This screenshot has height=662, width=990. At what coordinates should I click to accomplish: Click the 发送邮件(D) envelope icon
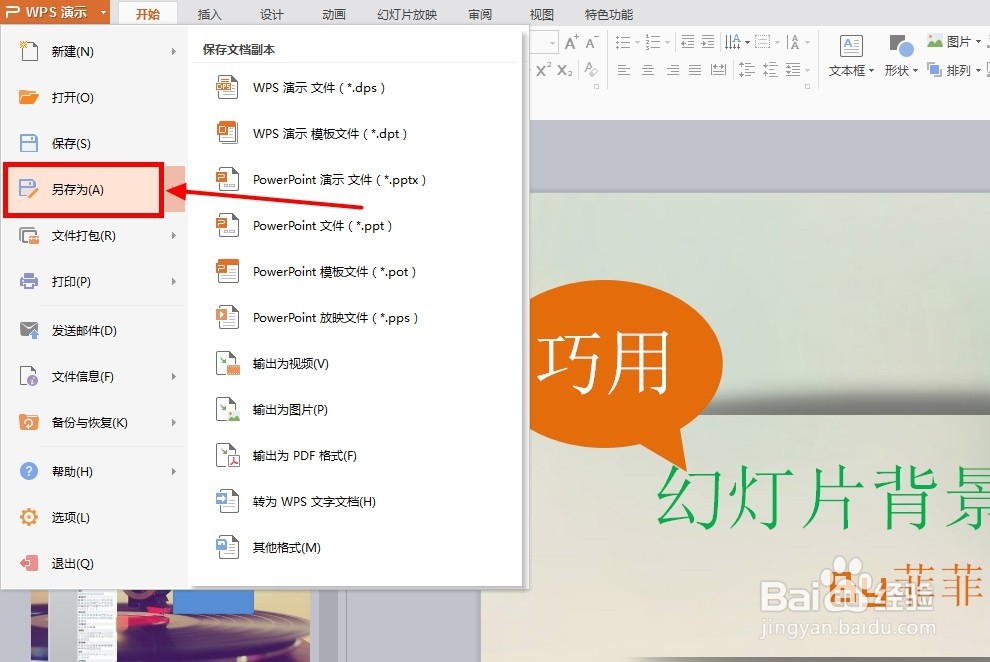coord(28,330)
